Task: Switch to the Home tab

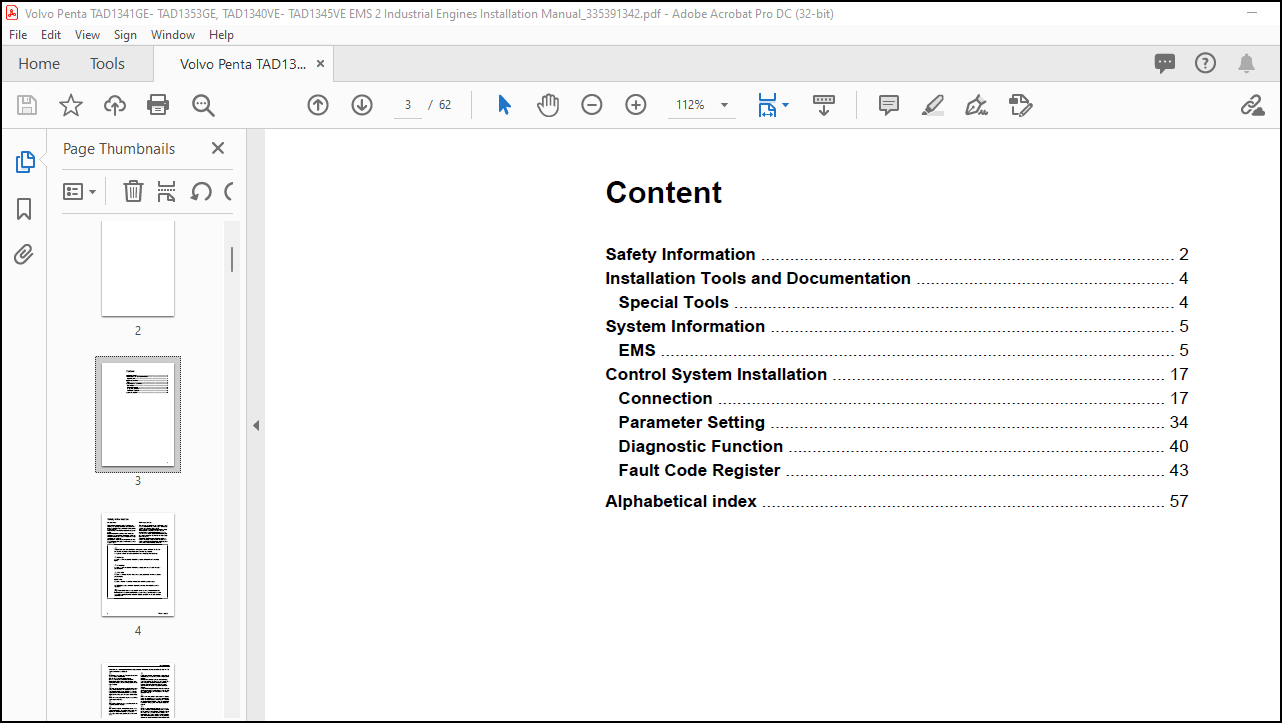Action: click(39, 63)
